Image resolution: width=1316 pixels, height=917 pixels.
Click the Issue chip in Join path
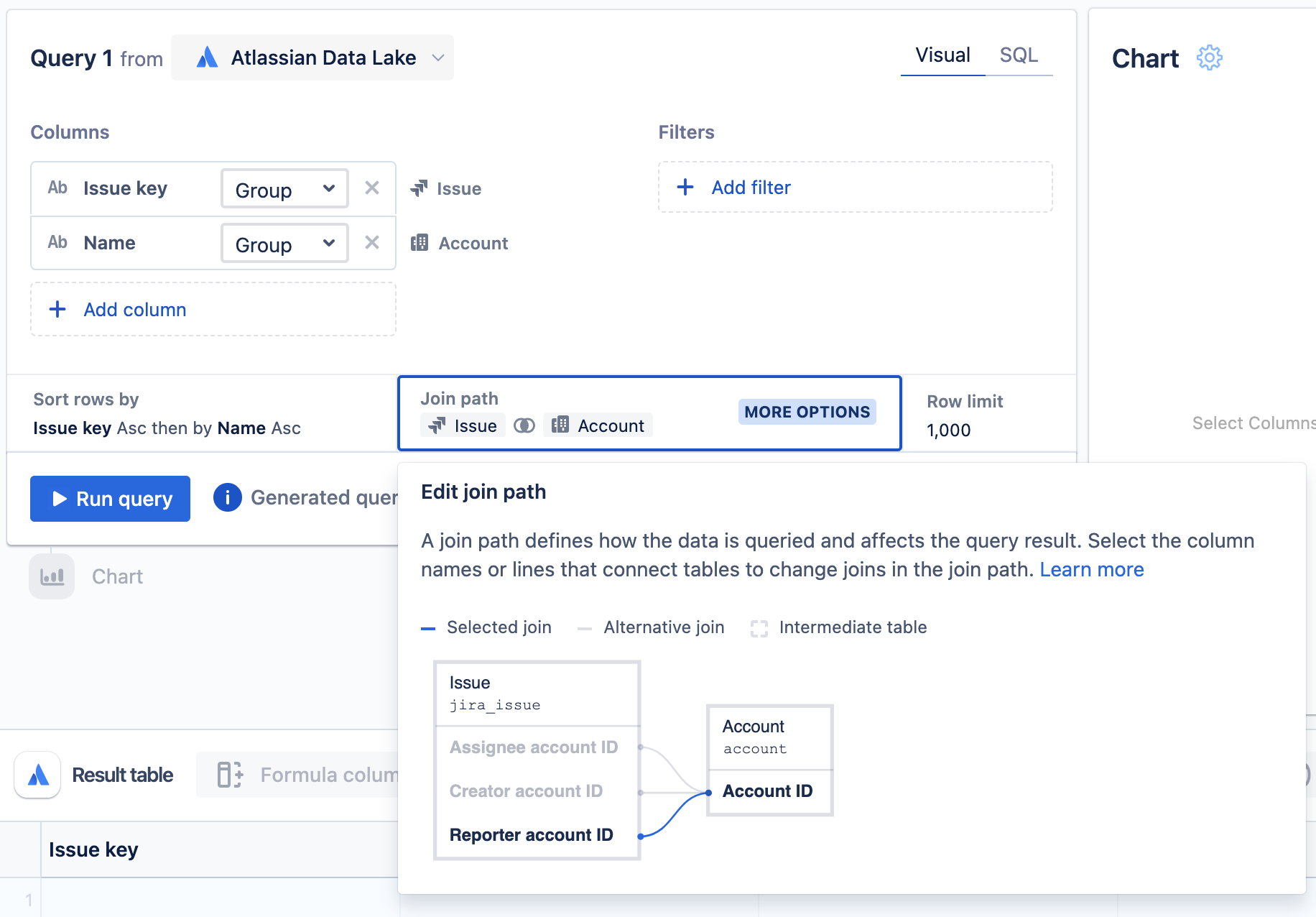463,425
